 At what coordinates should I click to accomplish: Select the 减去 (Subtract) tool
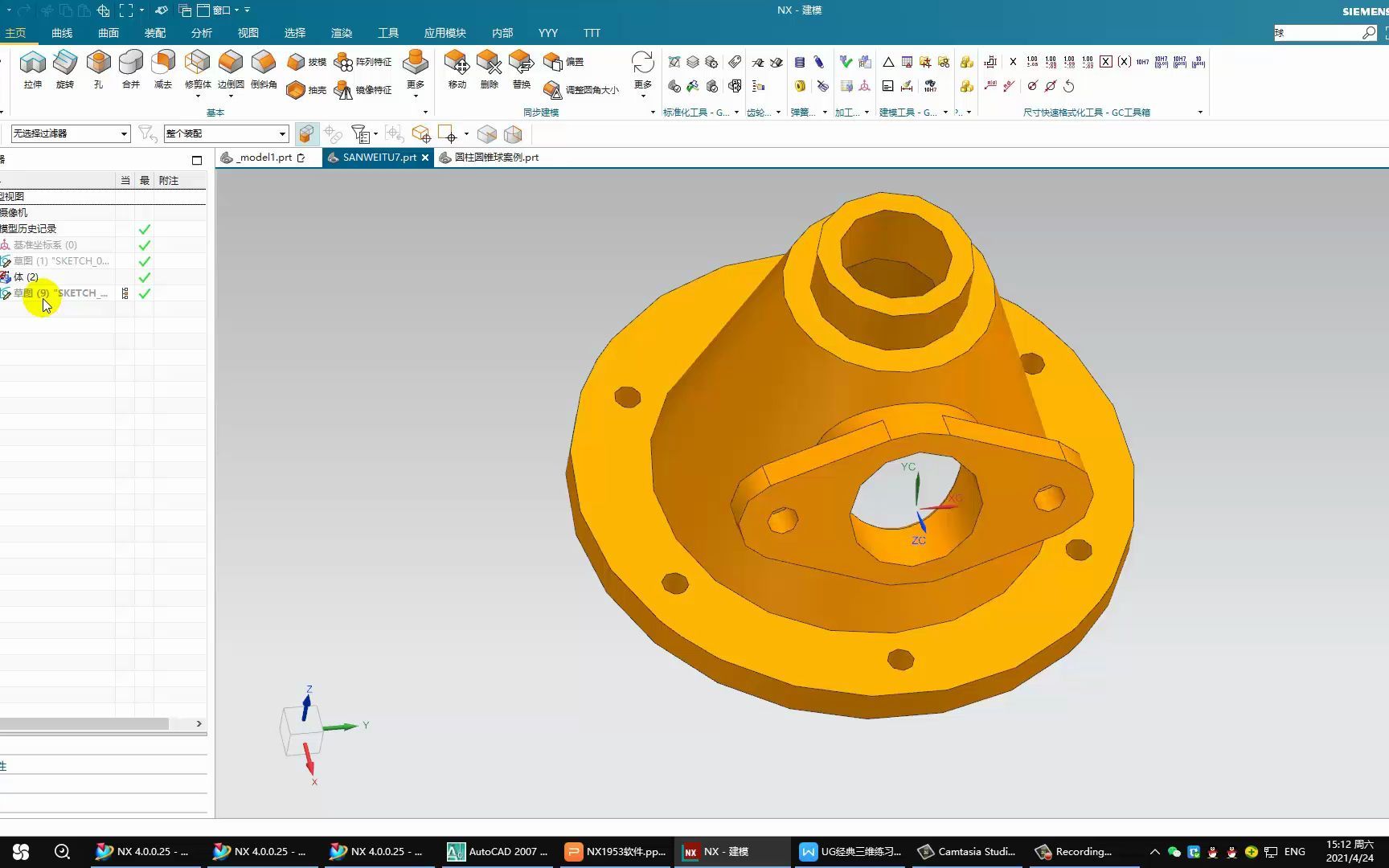tap(163, 64)
